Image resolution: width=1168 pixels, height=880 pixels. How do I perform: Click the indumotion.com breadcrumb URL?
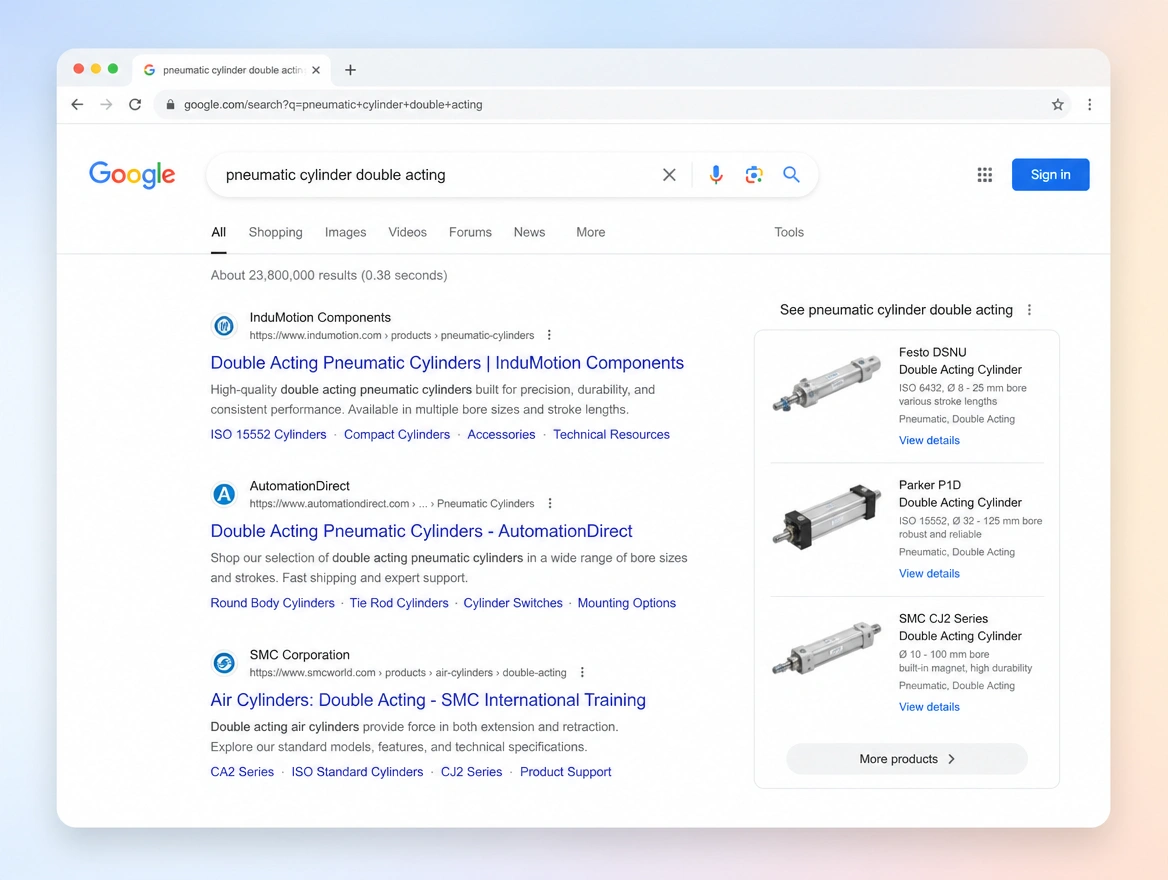pyautogui.click(x=392, y=335)
